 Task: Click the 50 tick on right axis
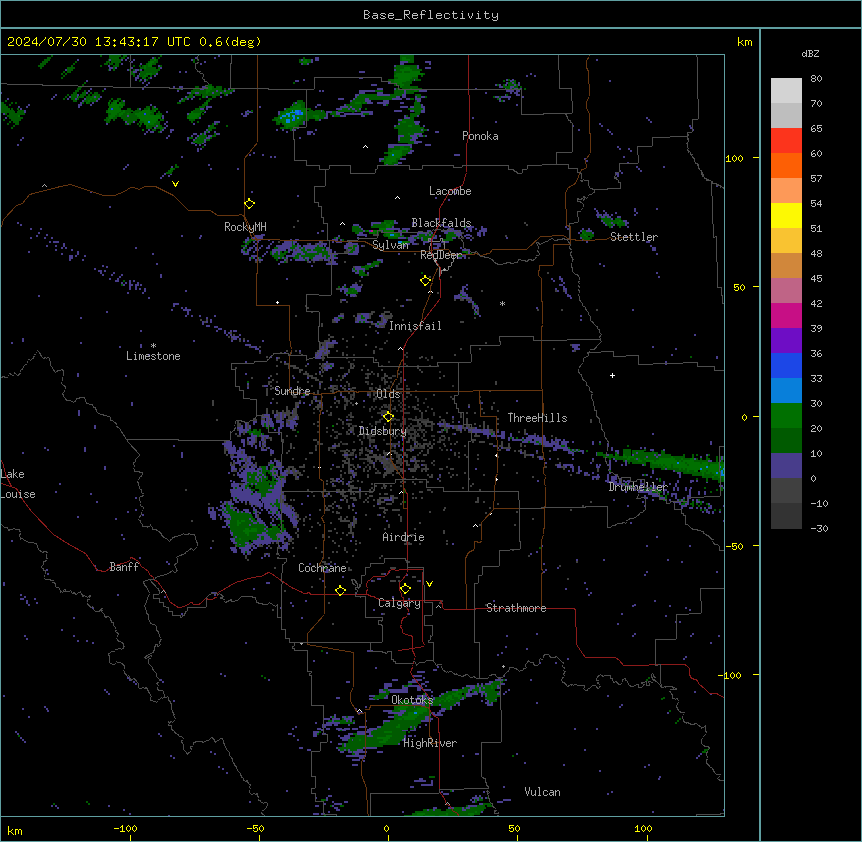[x=739, y=287]
